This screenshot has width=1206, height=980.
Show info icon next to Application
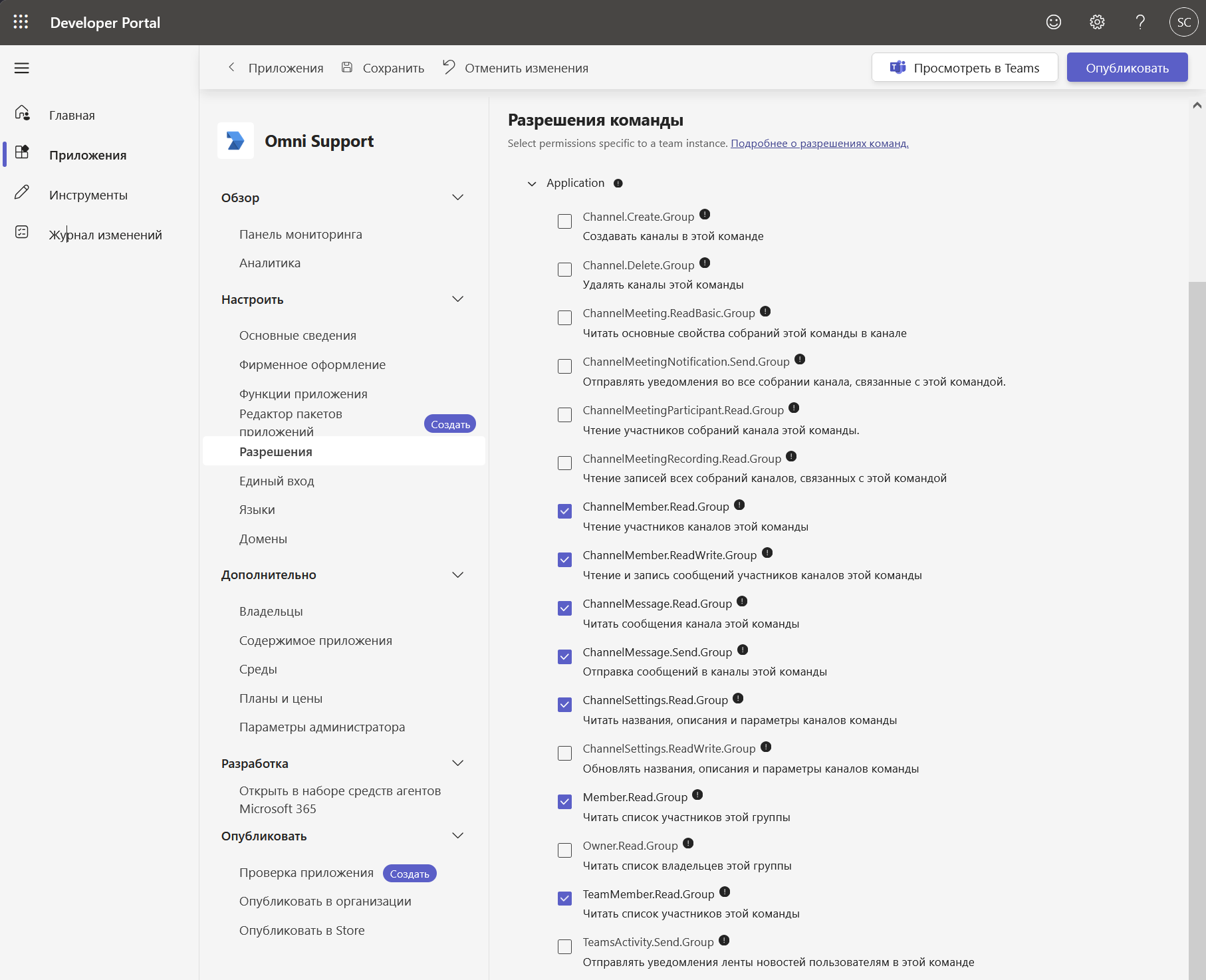tap(618, 184)
